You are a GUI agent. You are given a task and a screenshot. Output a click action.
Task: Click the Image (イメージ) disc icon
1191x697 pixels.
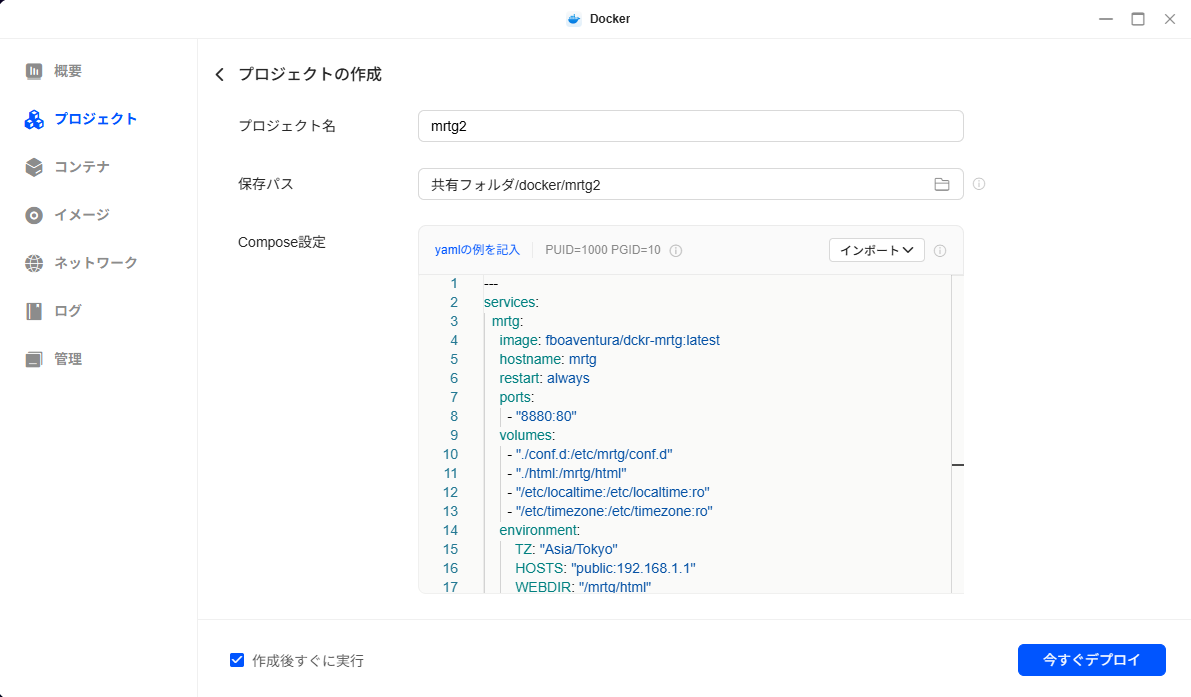point(33,216)
